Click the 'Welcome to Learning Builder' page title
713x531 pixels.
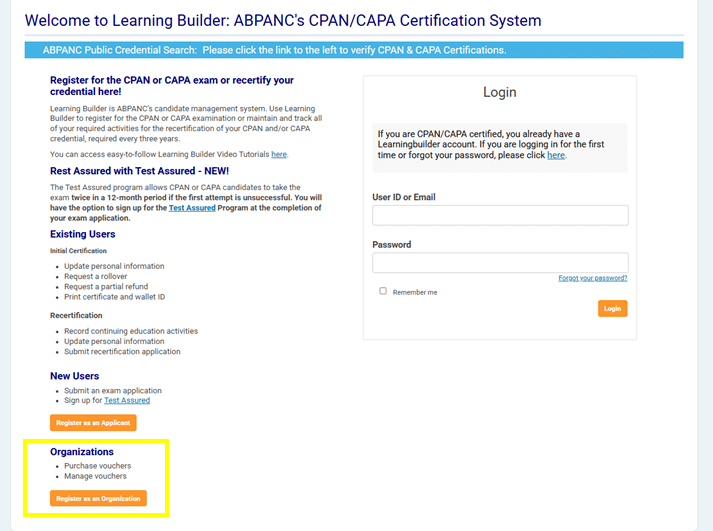[283, 20]
